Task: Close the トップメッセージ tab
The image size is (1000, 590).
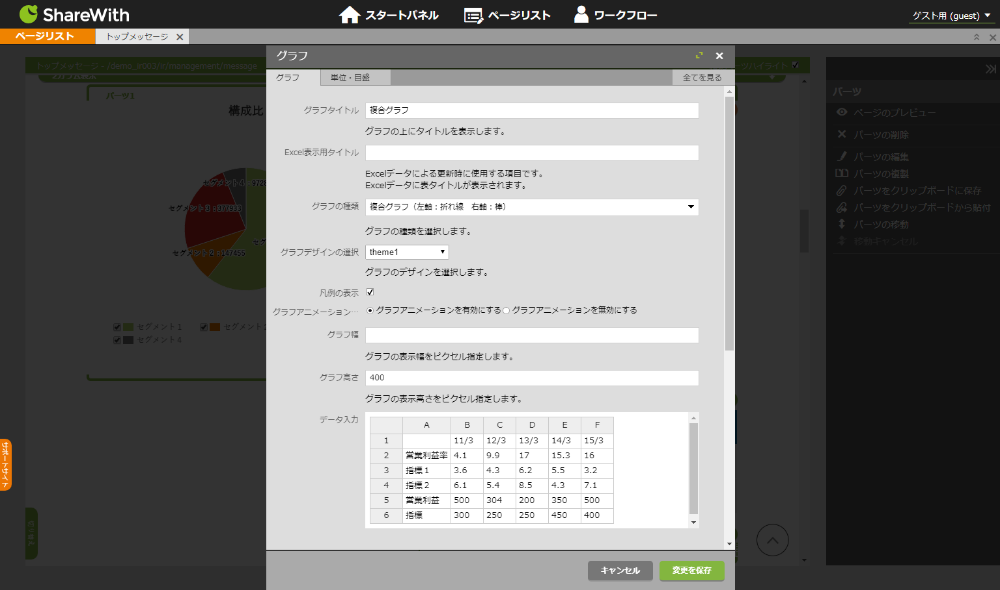Action: point(179,36)
